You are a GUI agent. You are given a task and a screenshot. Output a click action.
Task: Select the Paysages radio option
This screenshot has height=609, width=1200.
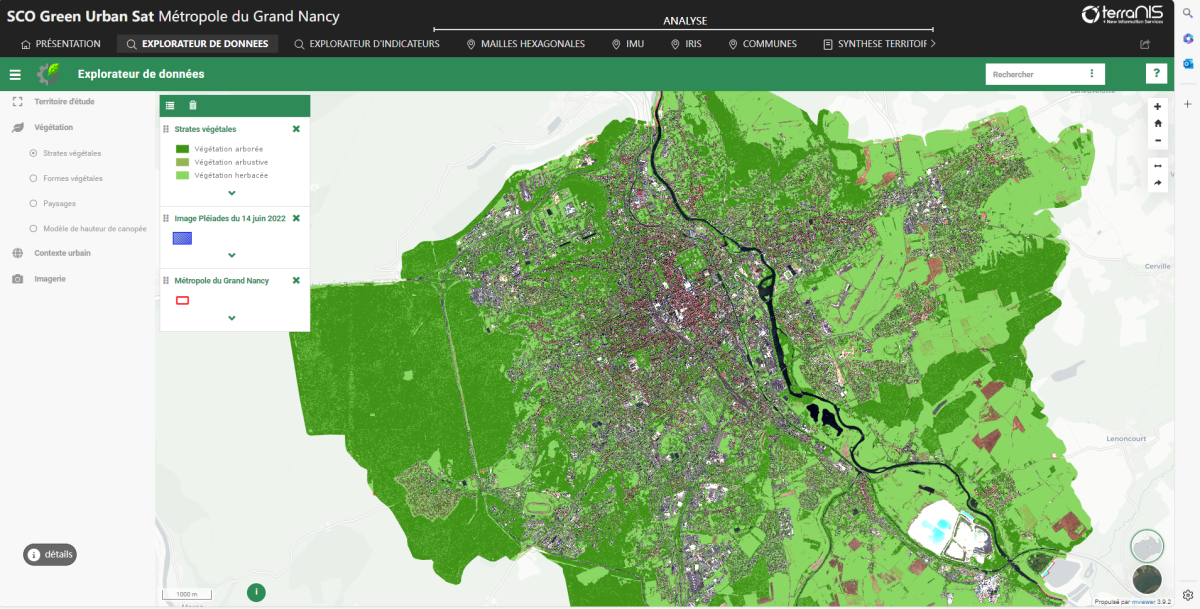click(x=33, y=203)
